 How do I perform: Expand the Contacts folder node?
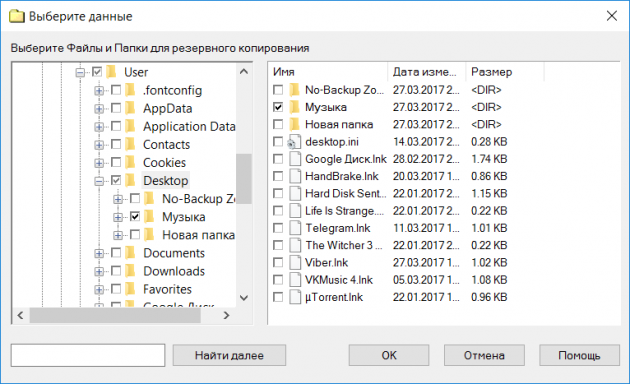(x=99, y=145)
